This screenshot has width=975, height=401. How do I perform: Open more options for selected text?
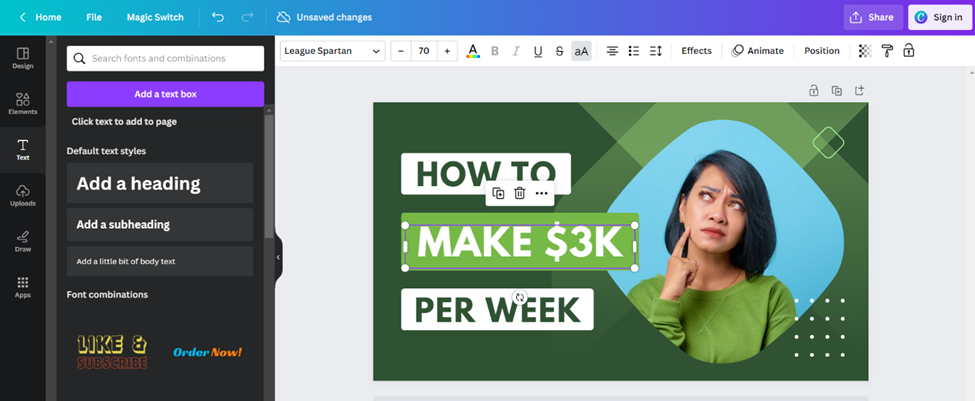pyautogui.click(x=542, y=193)
